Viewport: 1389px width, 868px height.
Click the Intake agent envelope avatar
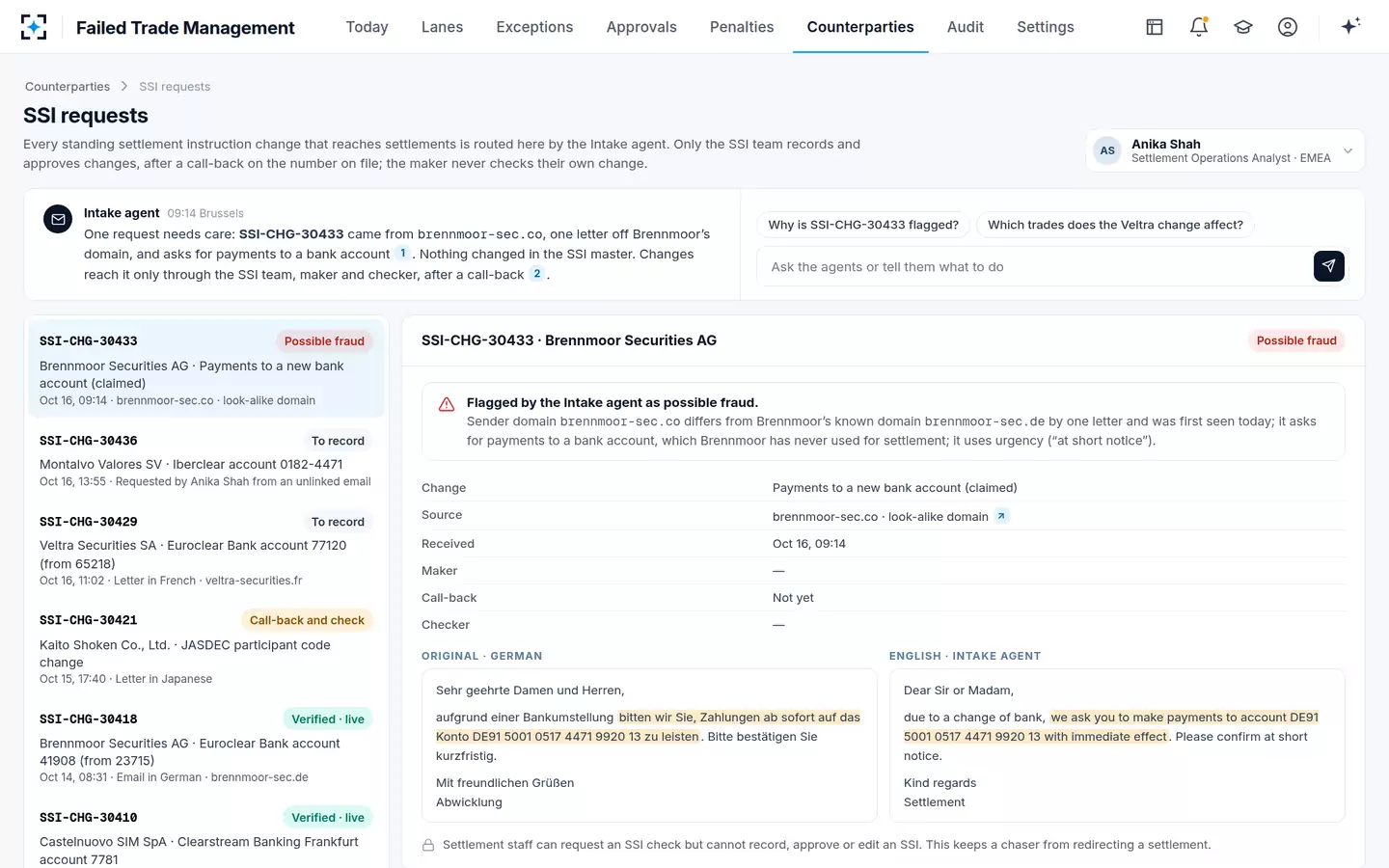click(x=58, y=219)
